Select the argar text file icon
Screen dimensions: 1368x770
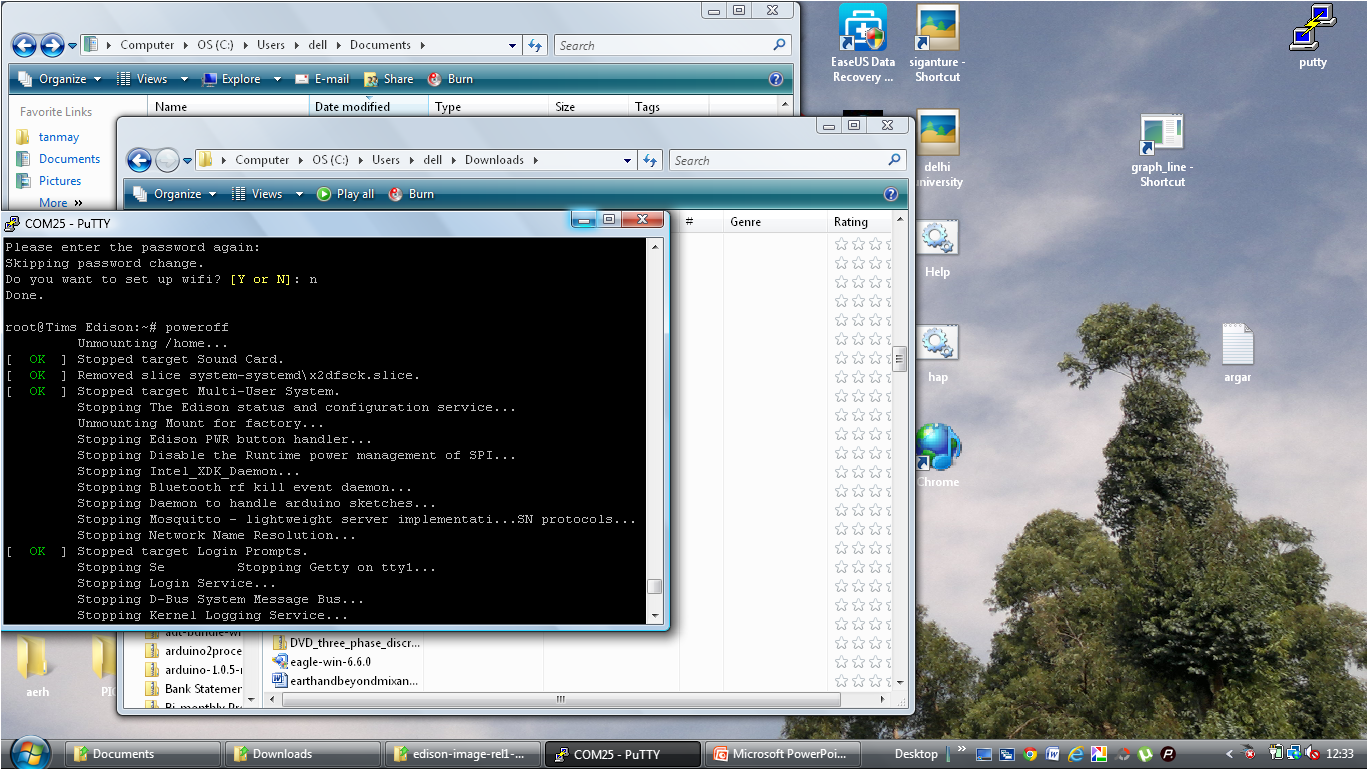click(x=1237, y=353)
